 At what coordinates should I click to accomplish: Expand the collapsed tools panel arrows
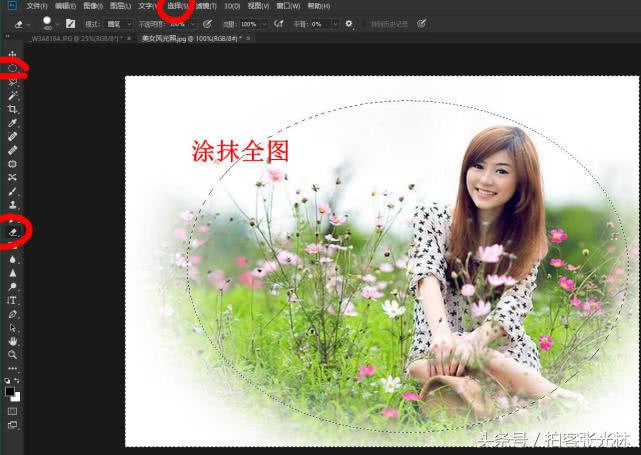pyautogui.click(x=7, y=37)
